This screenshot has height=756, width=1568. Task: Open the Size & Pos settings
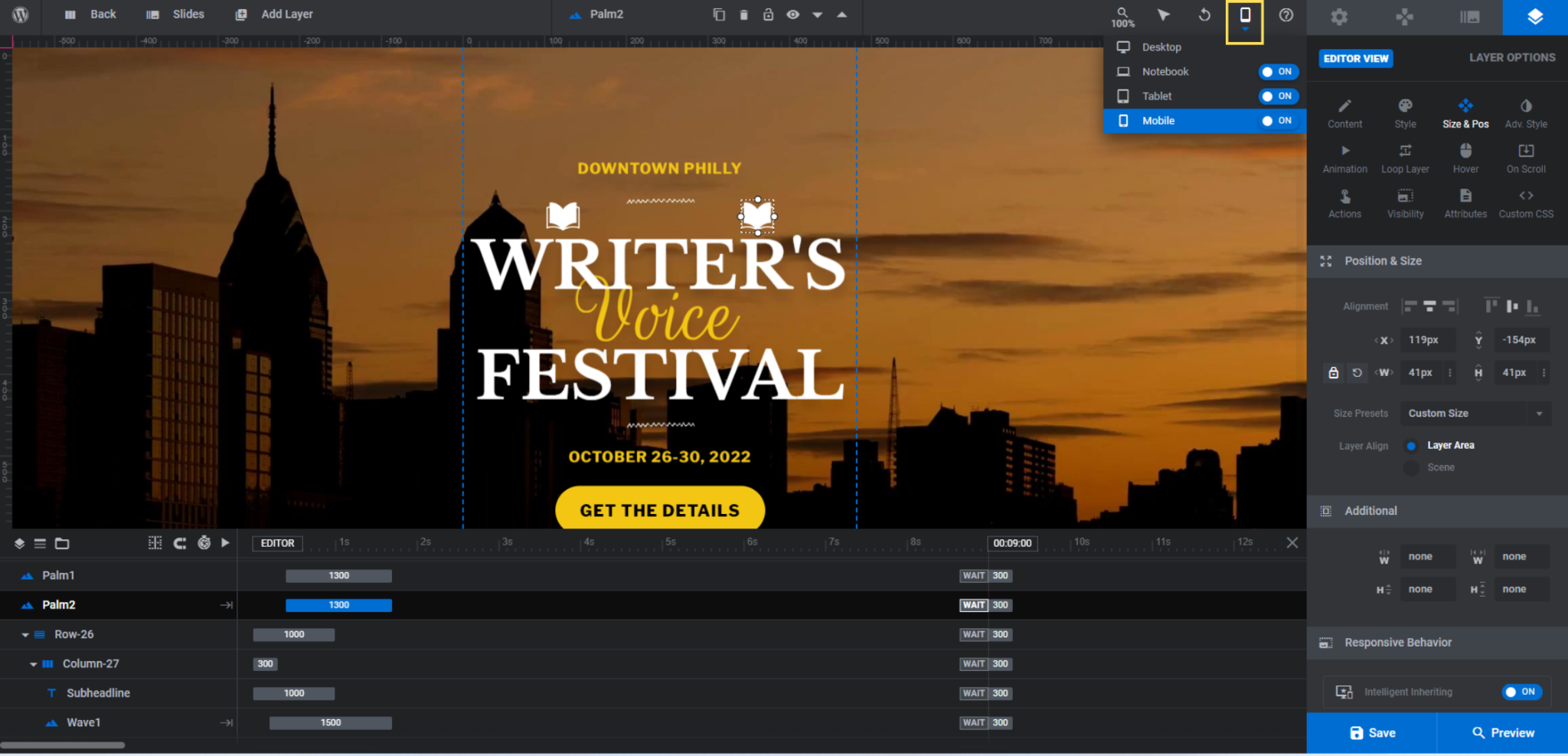pyautogui.click(x=1465, y=113)
